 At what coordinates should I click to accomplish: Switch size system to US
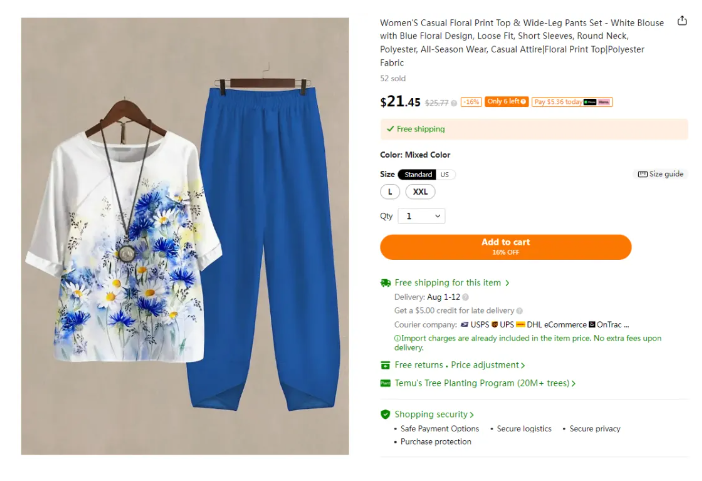(445, 174)
